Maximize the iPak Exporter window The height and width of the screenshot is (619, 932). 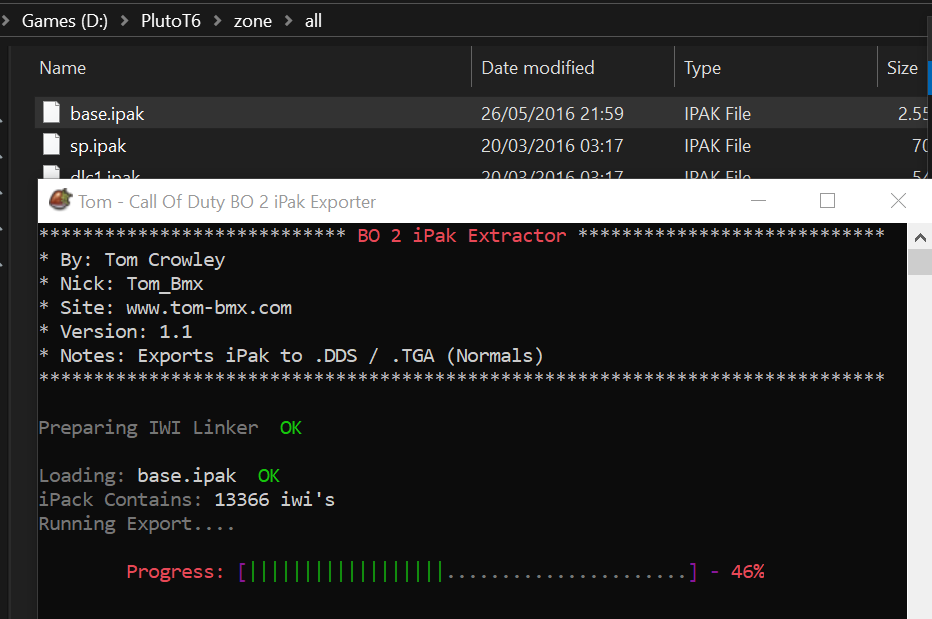point(827,201)
